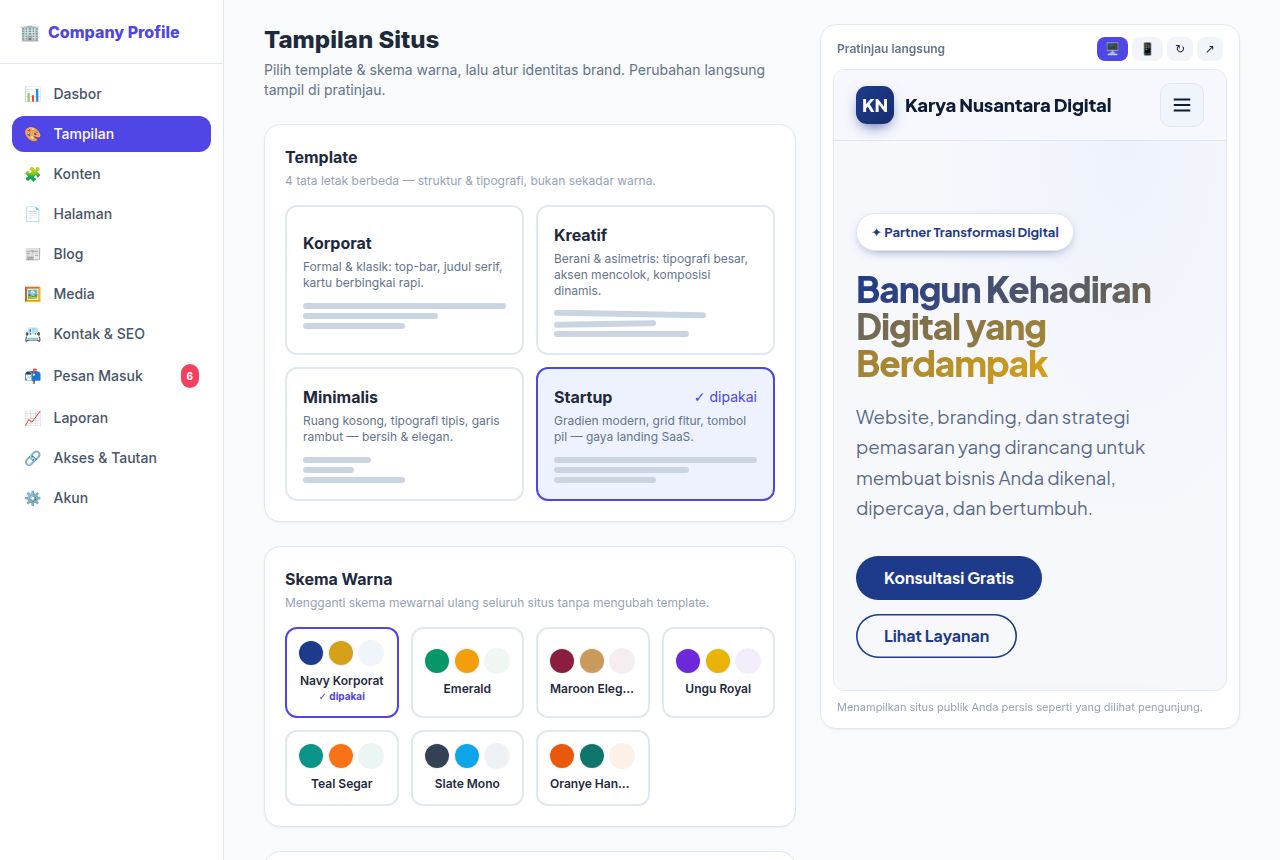
Task: Select the Slate Mono color scheme
Action: tap(467, 768)
